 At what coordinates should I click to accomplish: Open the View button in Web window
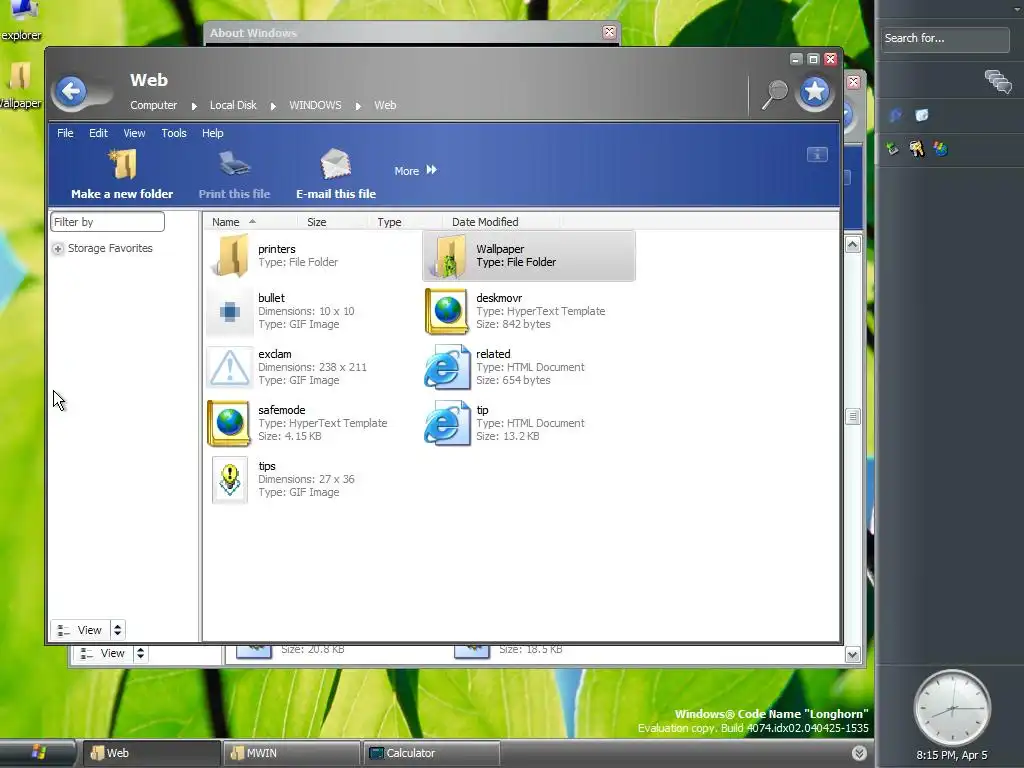tap(80, 630)
